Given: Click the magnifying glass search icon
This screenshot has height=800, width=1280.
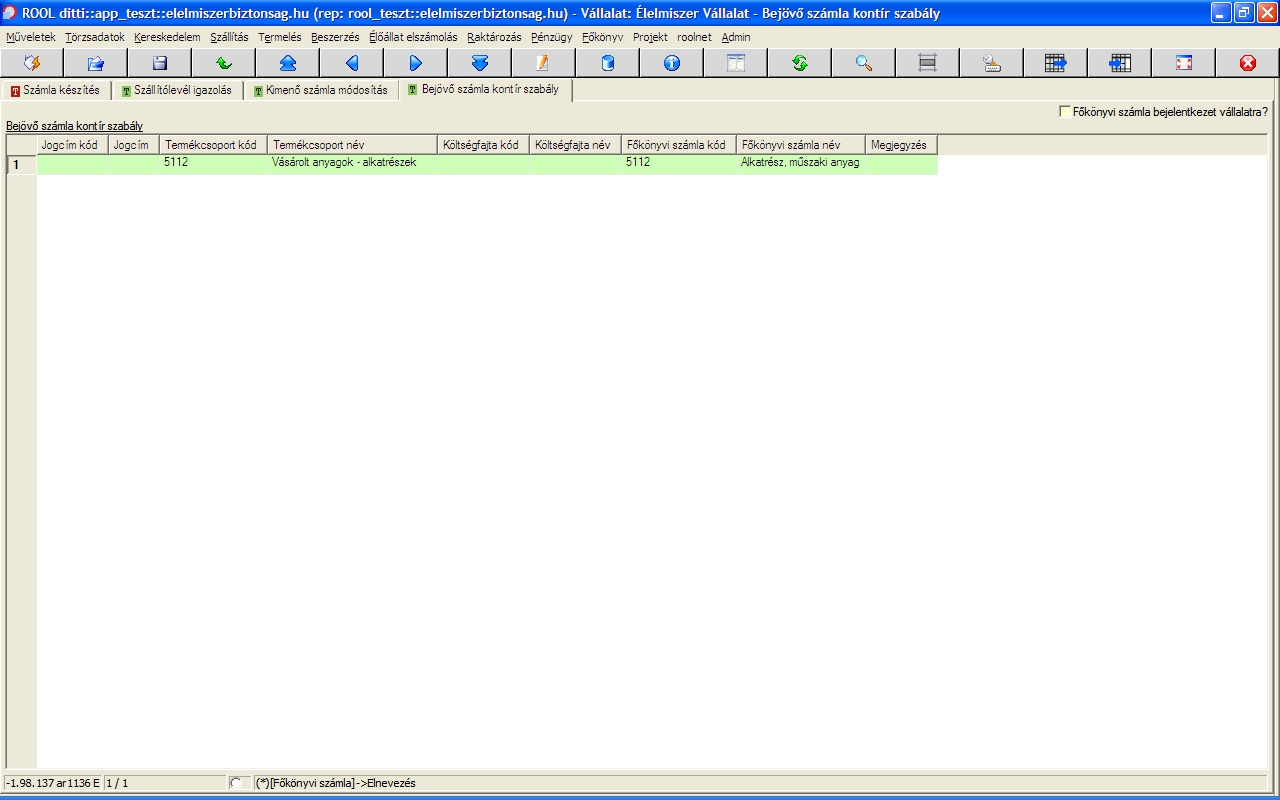Looking at the screenshot, I should [863, 63].
